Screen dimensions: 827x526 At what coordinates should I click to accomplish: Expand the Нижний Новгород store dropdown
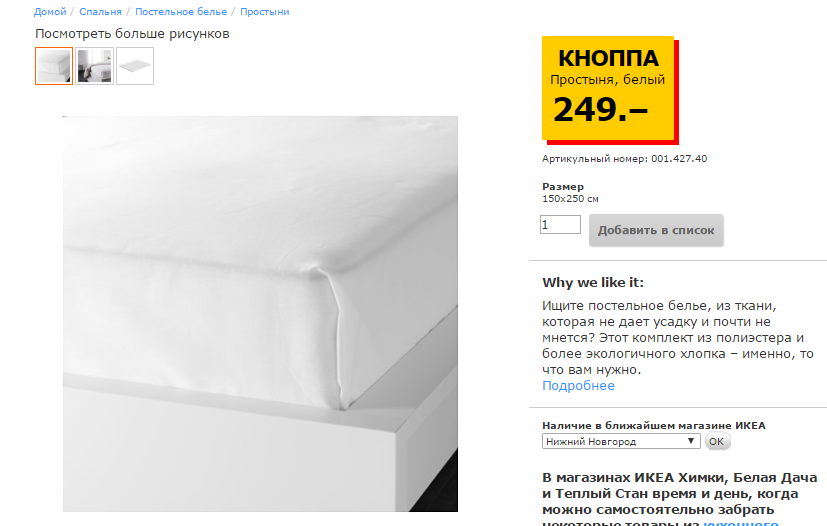tap(621, 441)
